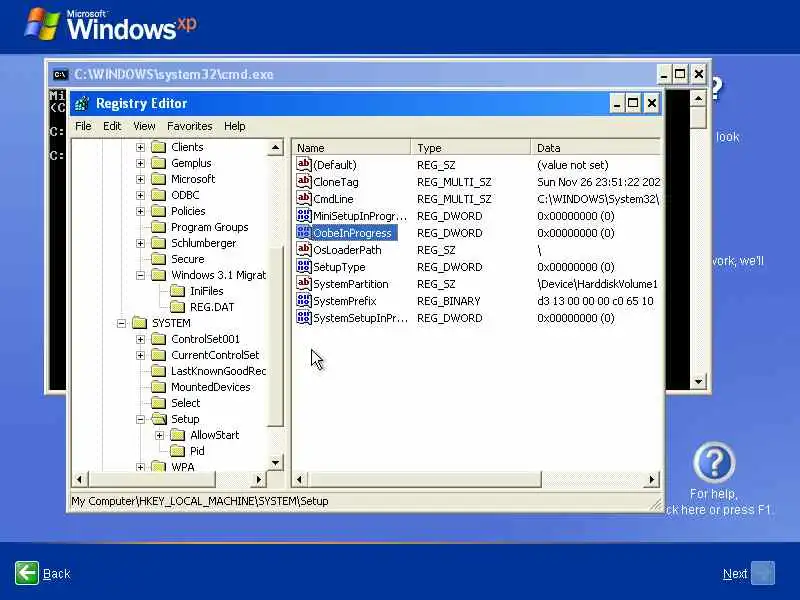The height and width of the screenshot is (600, 800).
Task: Click the green Back arrow icon
Action: (27, 573)
